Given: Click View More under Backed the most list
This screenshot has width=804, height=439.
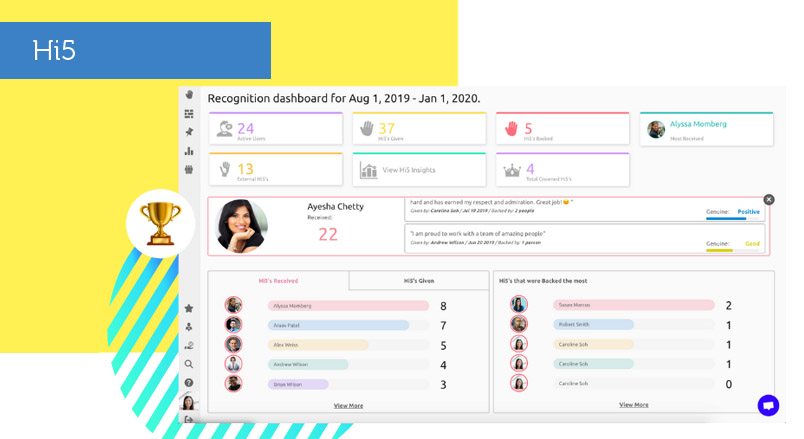Looking at the screenshot, I should 633,405.
